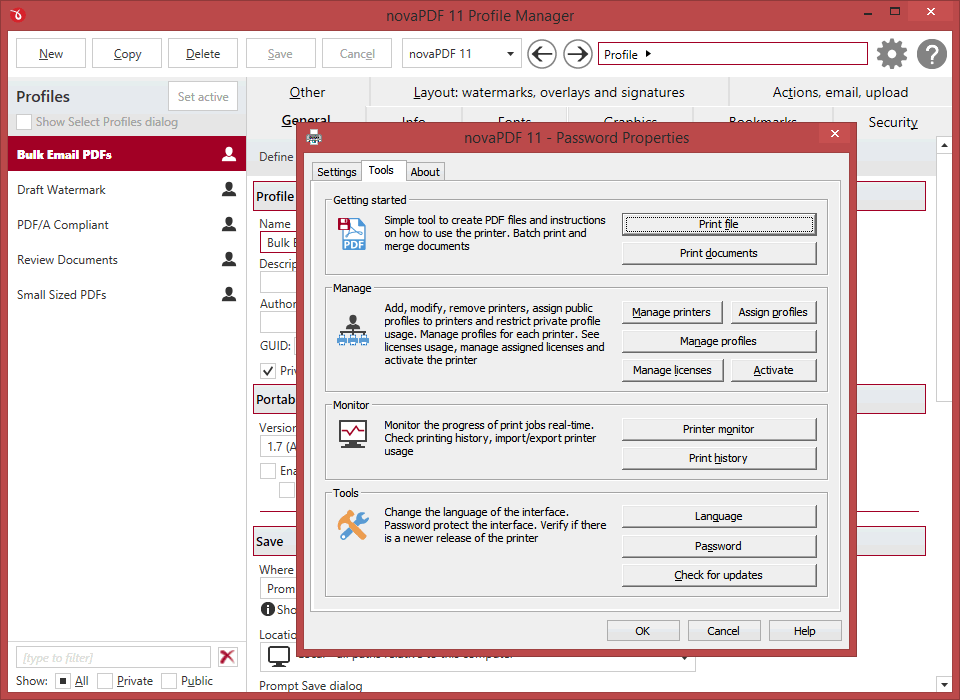Click user icon beside Small Sized PDFs
The width and height of the screenshot is (960, 700).
[229, 295]
